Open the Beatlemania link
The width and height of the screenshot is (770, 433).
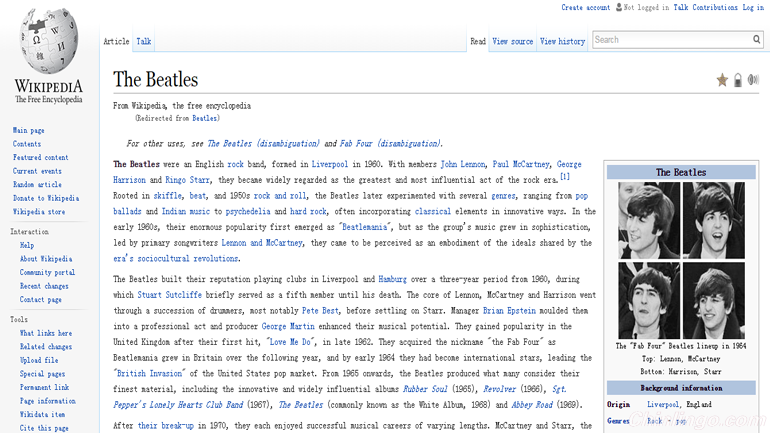[365, 227]
